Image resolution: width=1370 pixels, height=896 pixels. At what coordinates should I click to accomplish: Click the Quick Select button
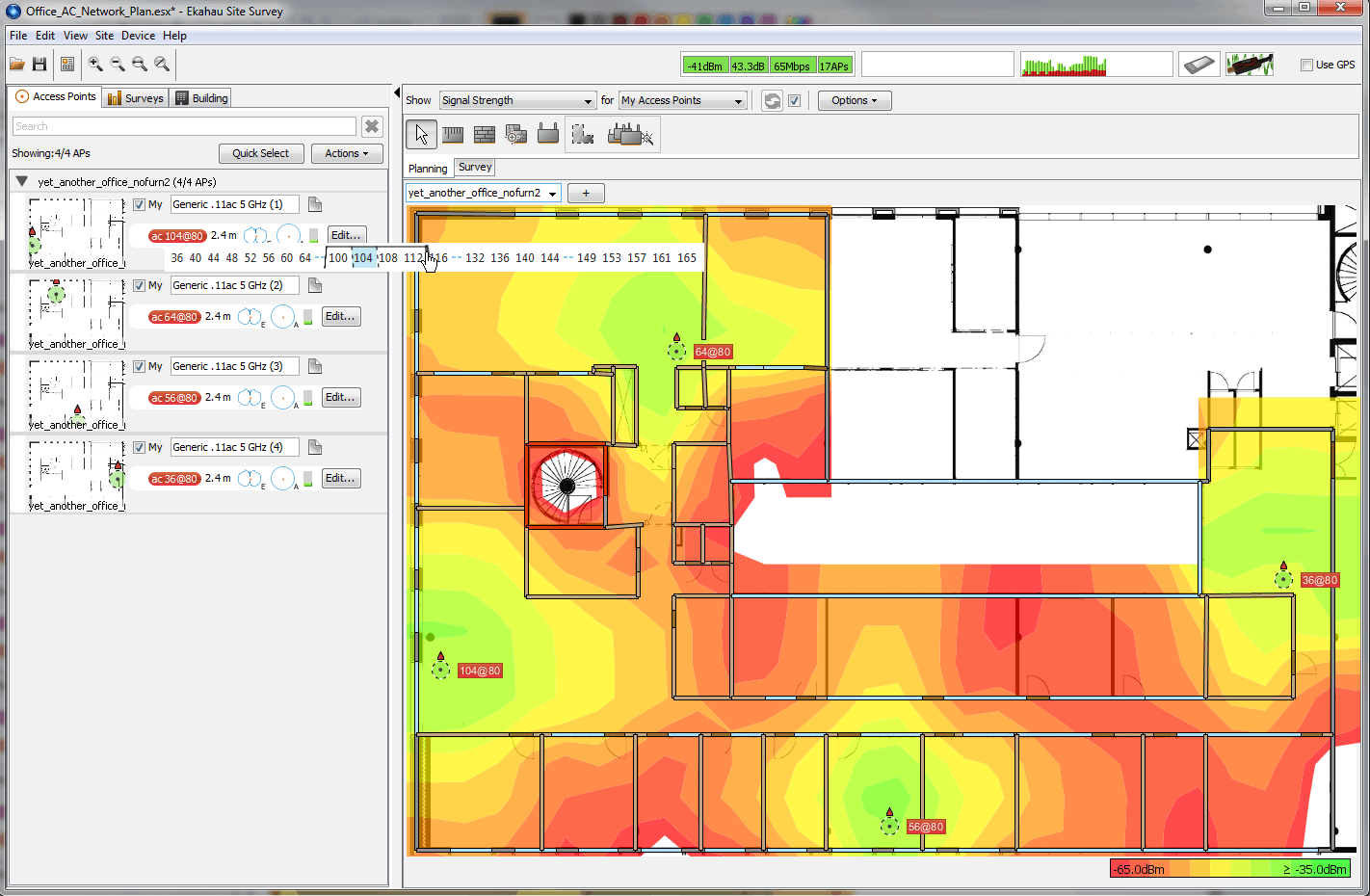pos(260,154)
